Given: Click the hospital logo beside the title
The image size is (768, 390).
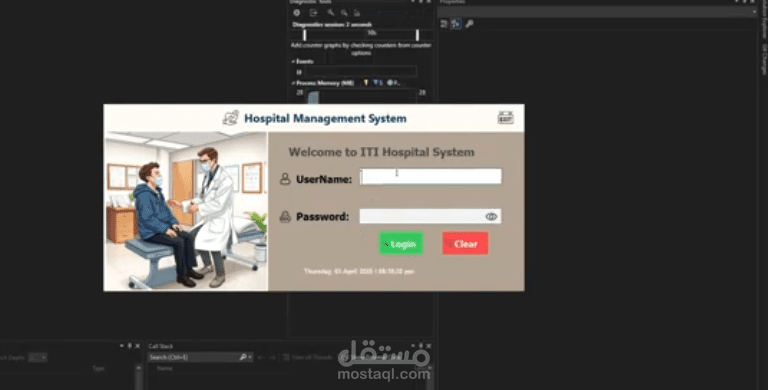Looking at the screenshot, I should (x=231, y=118).
